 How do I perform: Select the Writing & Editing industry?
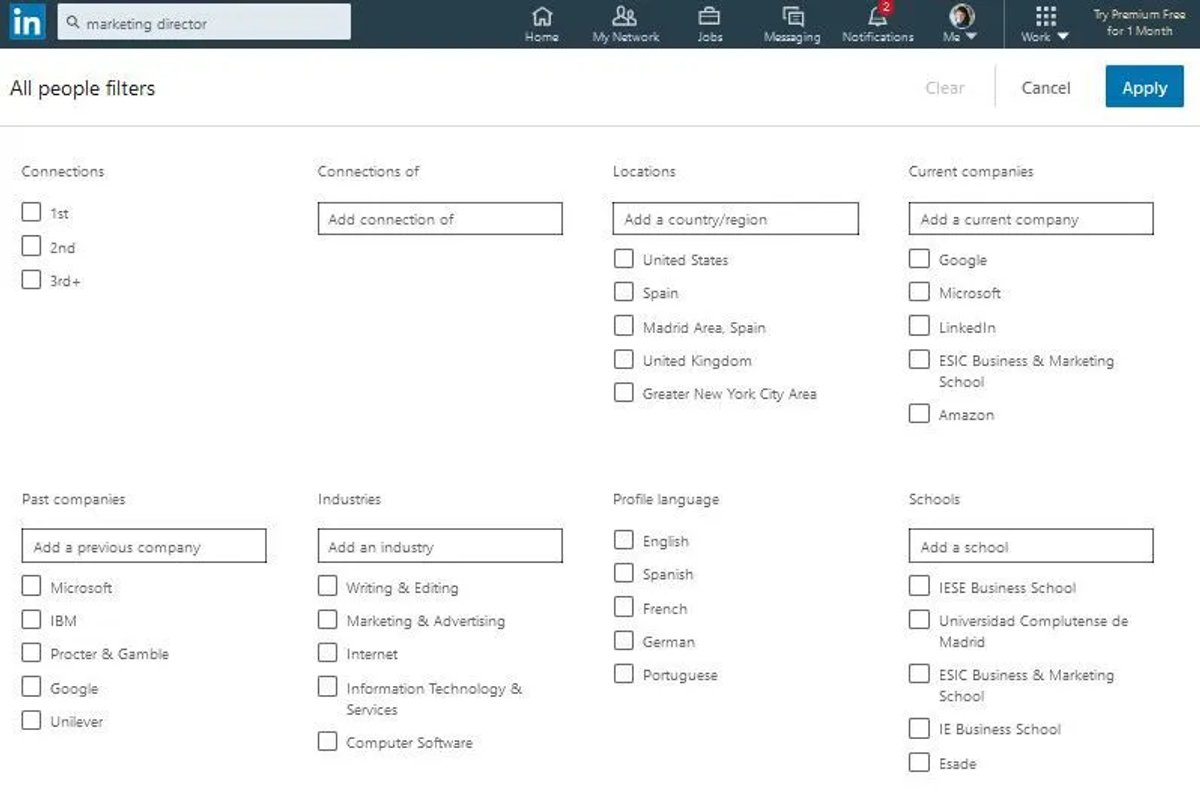pos(327,586)
